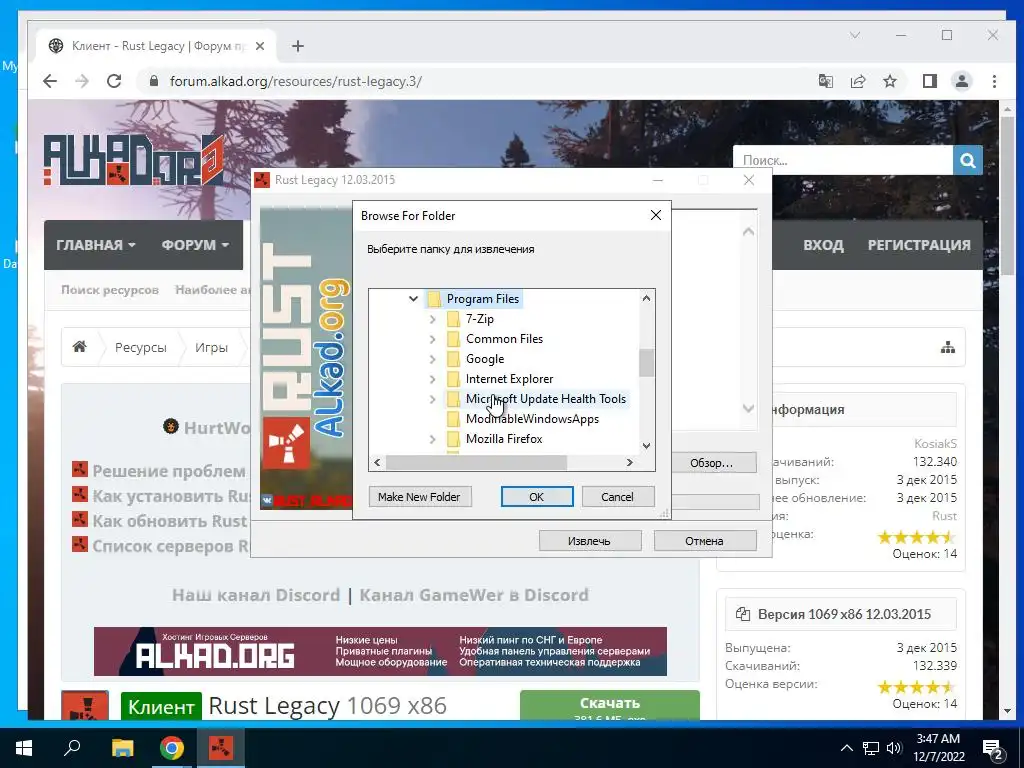Click Make New Folder button
The image size is (1024, 768).
click(x=419, y=497)
